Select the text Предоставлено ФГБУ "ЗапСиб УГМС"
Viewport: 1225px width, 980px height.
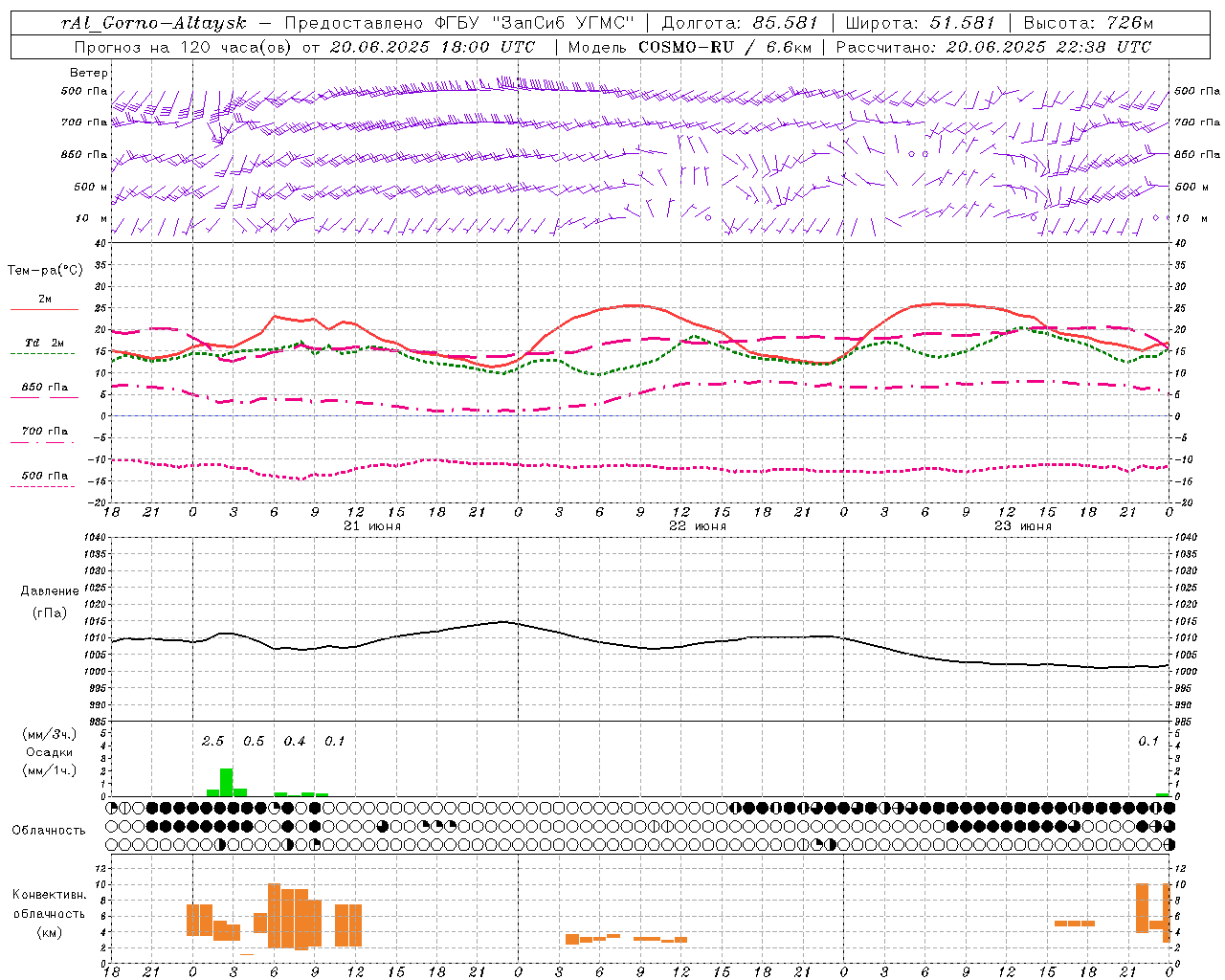tap(460, 23)
